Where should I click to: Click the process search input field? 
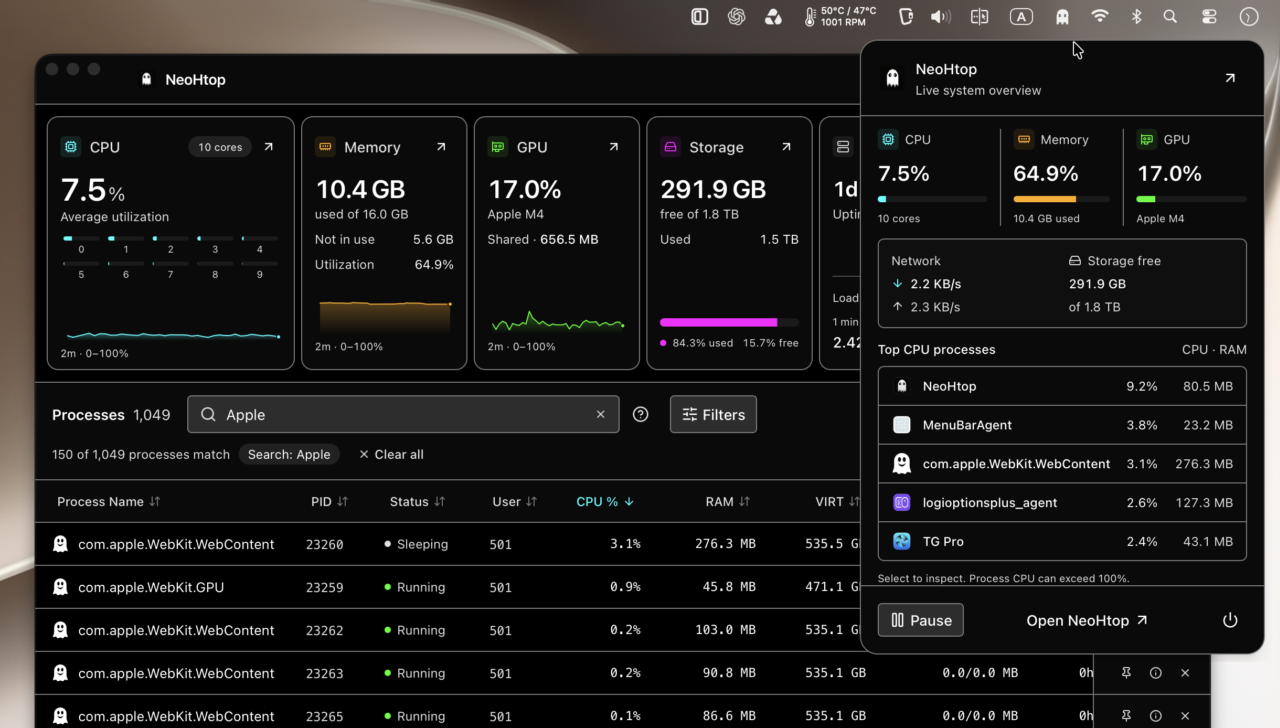pos(403,414)
